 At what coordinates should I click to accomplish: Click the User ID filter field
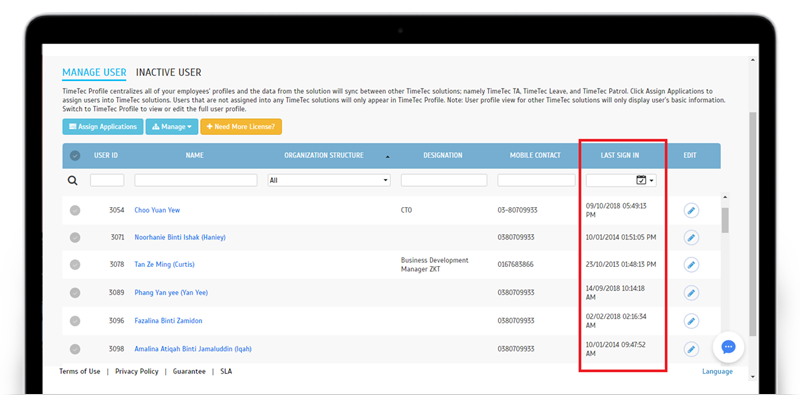[107, 180]
